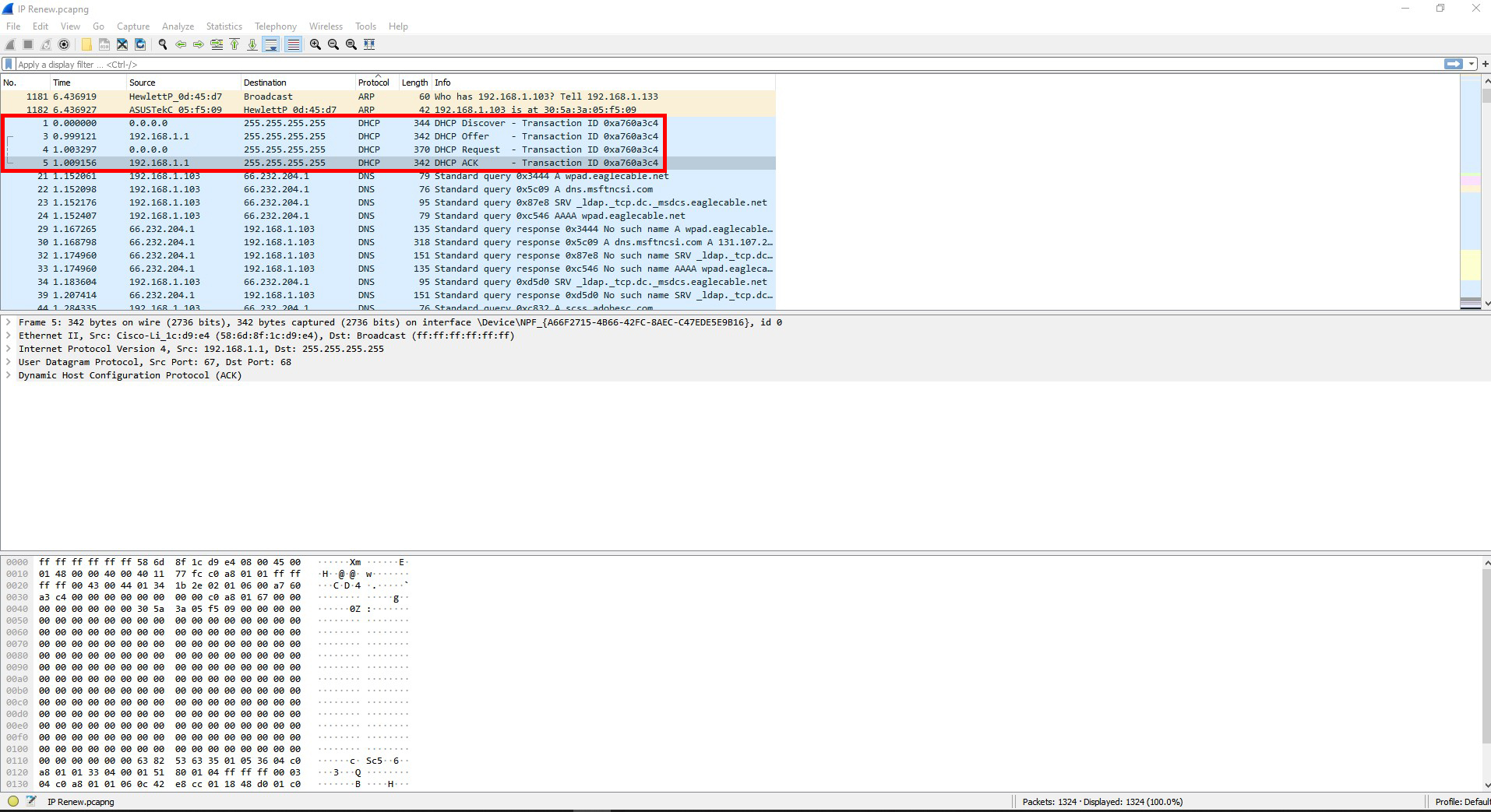This screenshot has width=1491, height=812.
Task: Click the Find a packet magnifier icon
Action: pyautogui.click(x=163, y=44)
